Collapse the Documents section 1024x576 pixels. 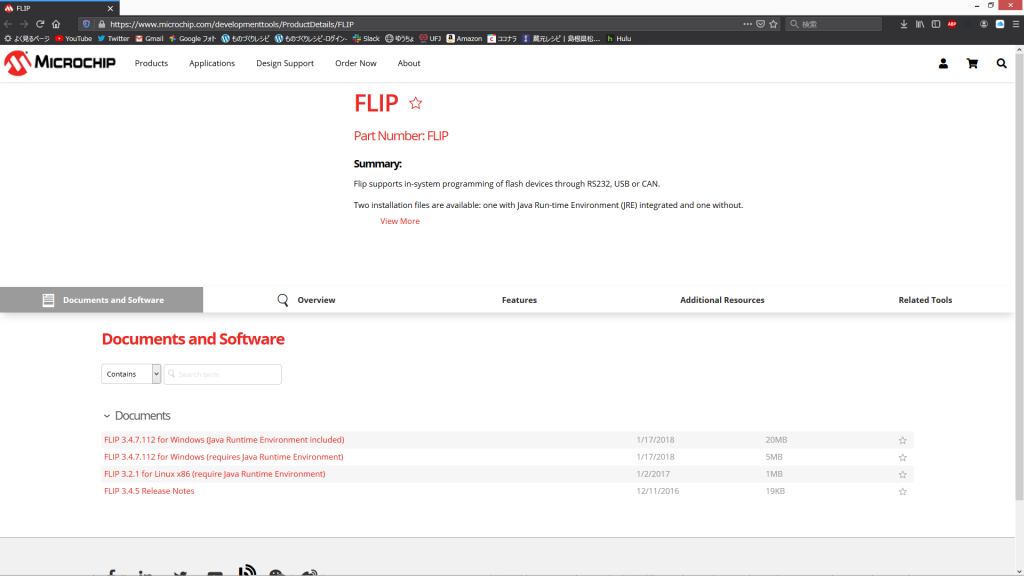tap(106, 416)
